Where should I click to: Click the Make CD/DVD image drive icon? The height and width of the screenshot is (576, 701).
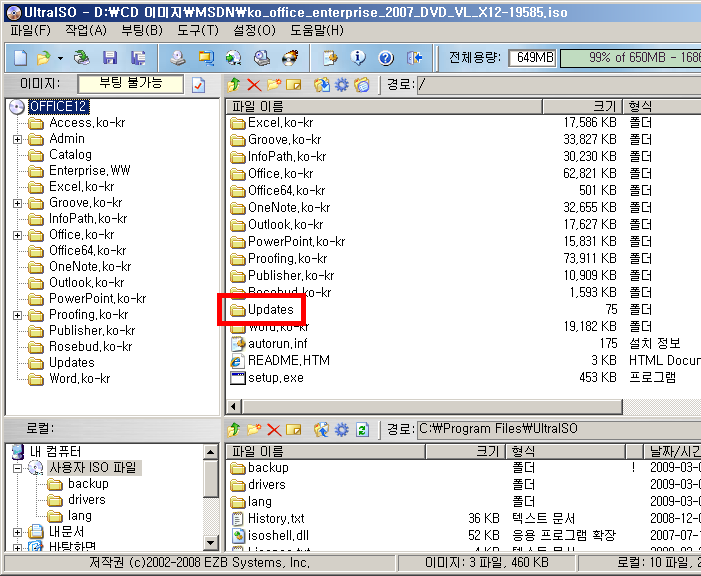178,58
